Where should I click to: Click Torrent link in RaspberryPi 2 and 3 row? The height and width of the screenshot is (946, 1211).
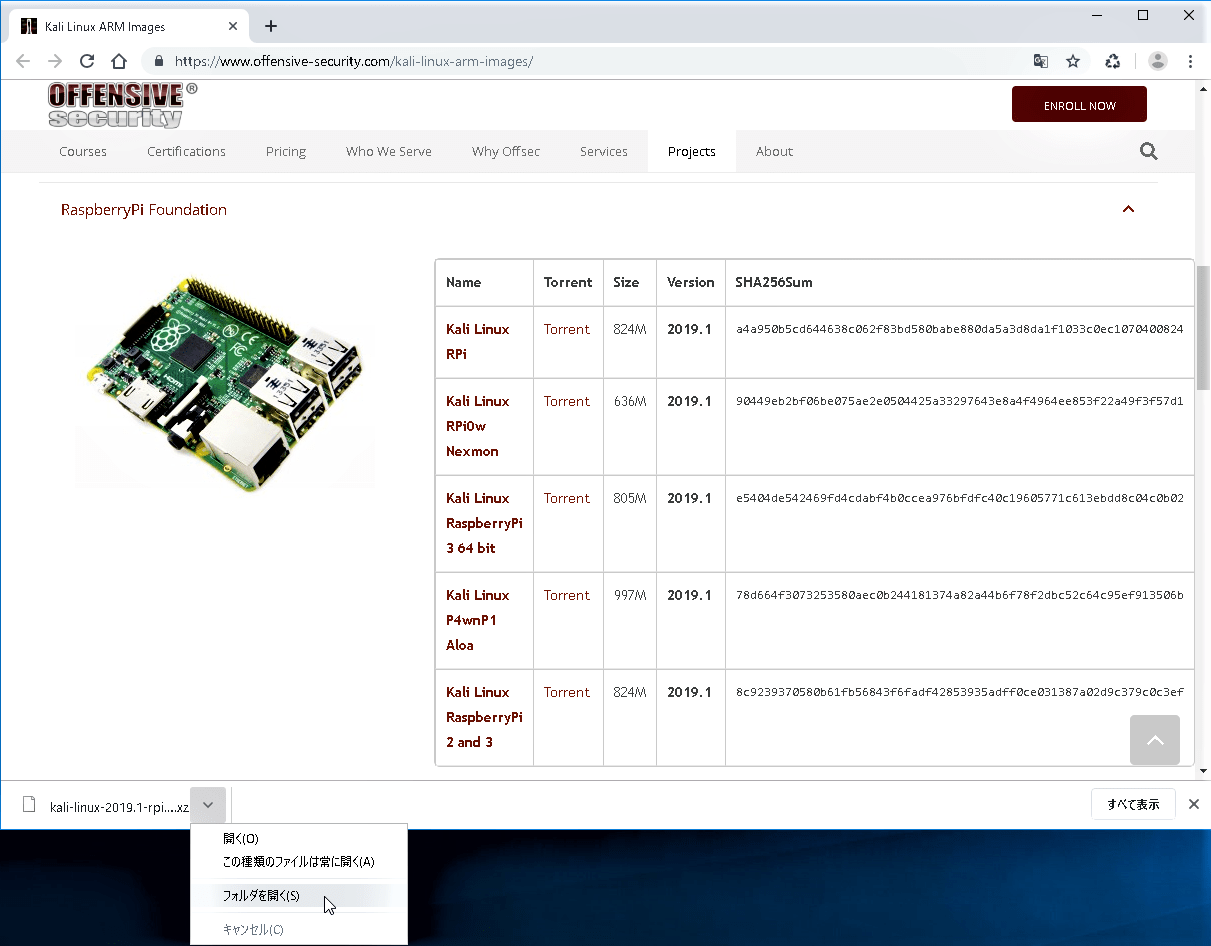567,692
